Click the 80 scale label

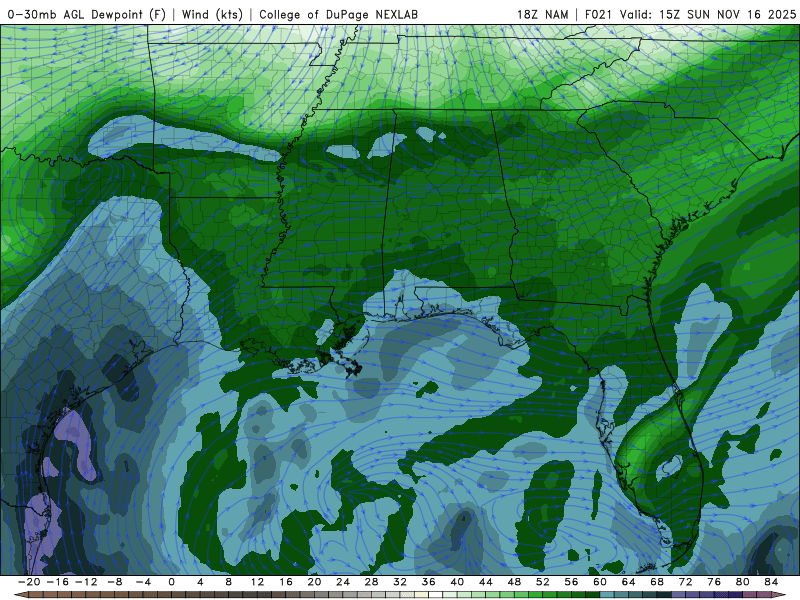(743, 582)
